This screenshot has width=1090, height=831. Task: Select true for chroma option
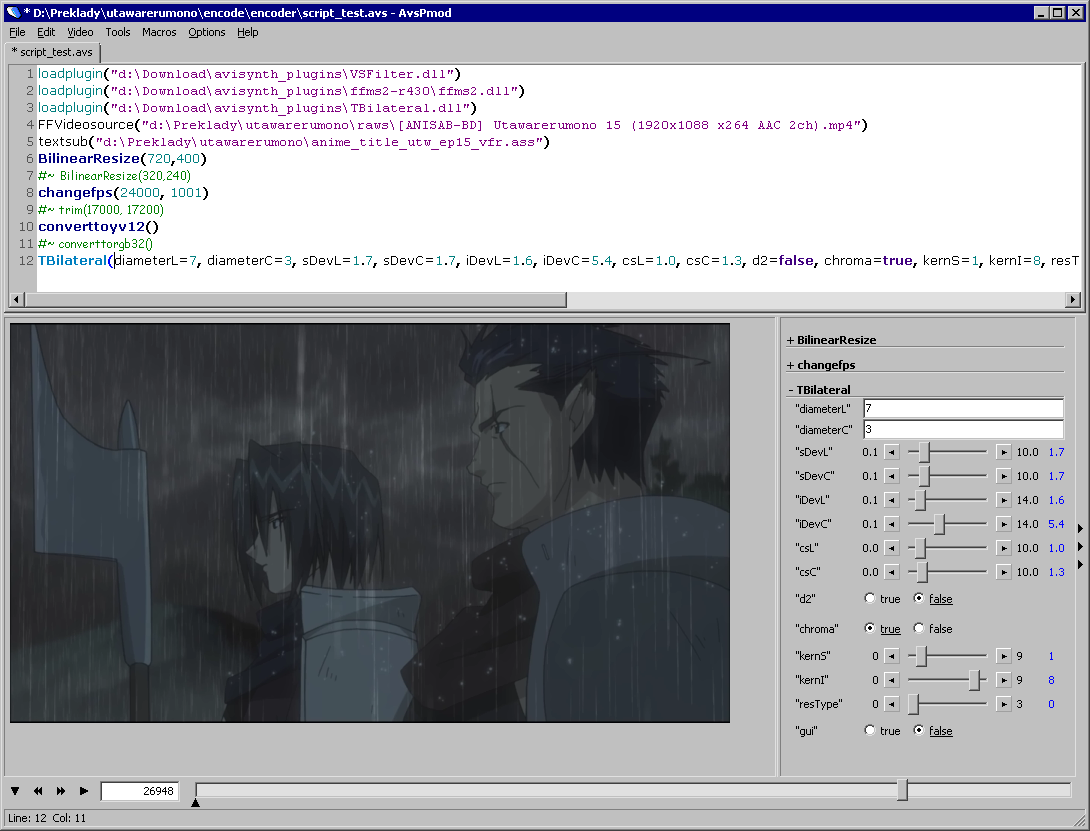tap(882, 629)
